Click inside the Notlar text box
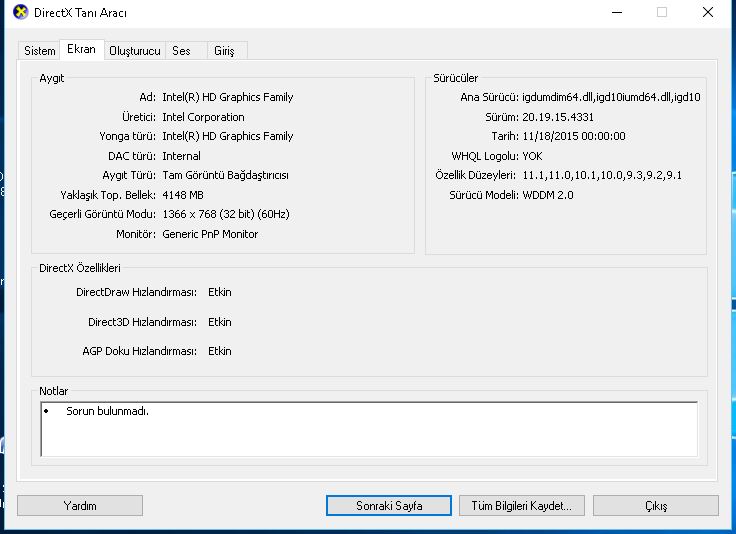Screen dimensions: 736x534 coord(369,429)
